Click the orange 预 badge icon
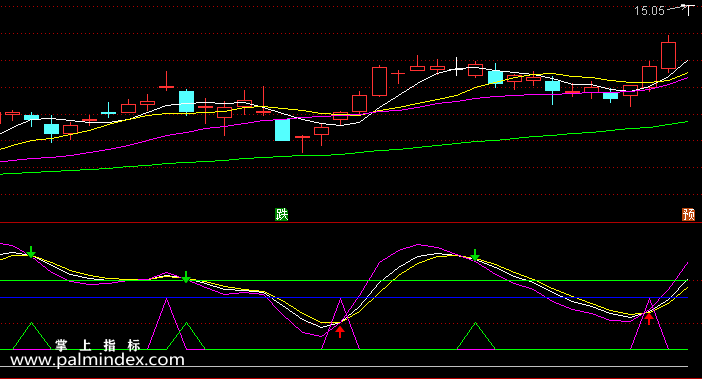The width and height of the screenshot is (702, 379). tap(688, 214)
